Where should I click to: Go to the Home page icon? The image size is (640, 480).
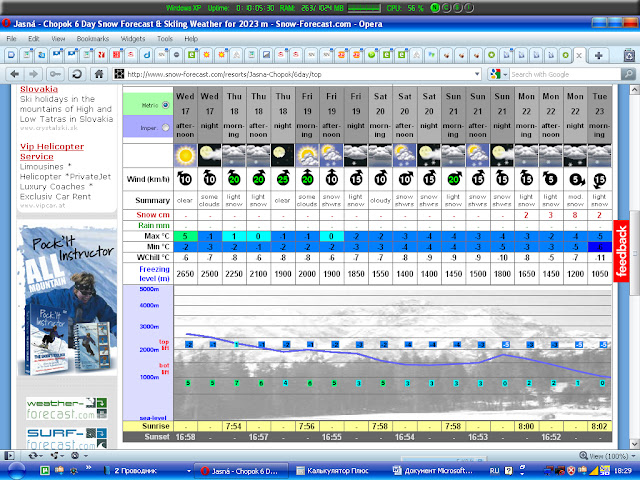click(x=98, y=74)
